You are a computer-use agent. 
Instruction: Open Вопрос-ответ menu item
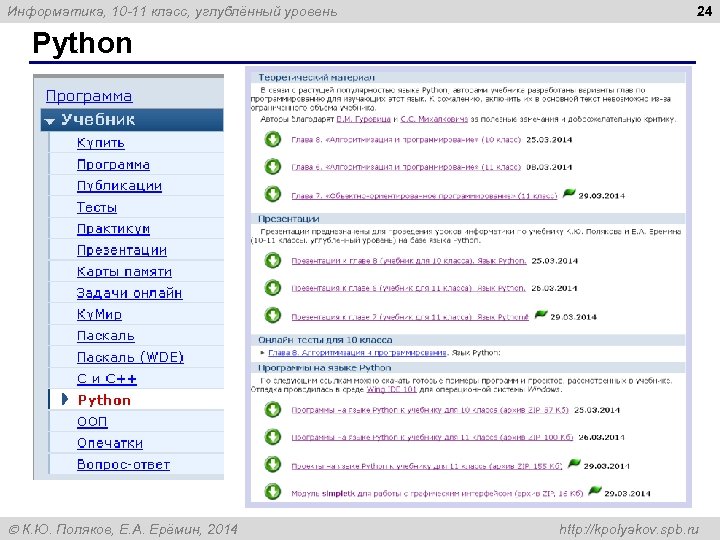[x=124, y=465]
